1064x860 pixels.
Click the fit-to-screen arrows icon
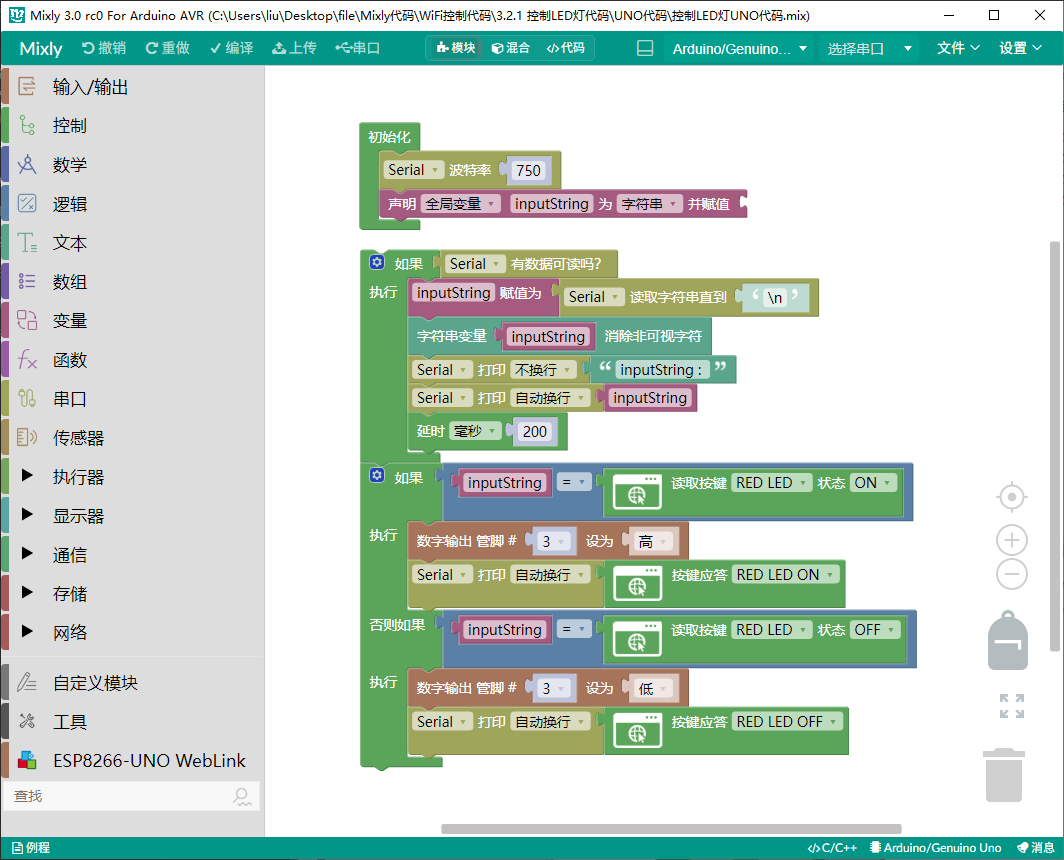pos(1011,706)
